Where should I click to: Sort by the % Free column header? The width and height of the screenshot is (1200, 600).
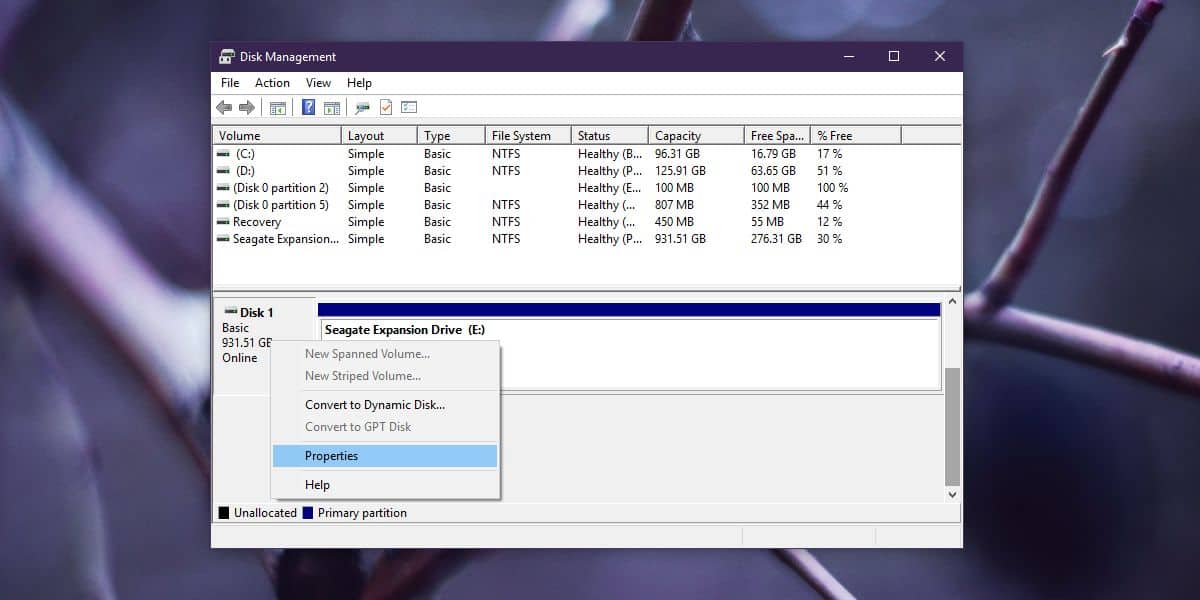point(856,135)
